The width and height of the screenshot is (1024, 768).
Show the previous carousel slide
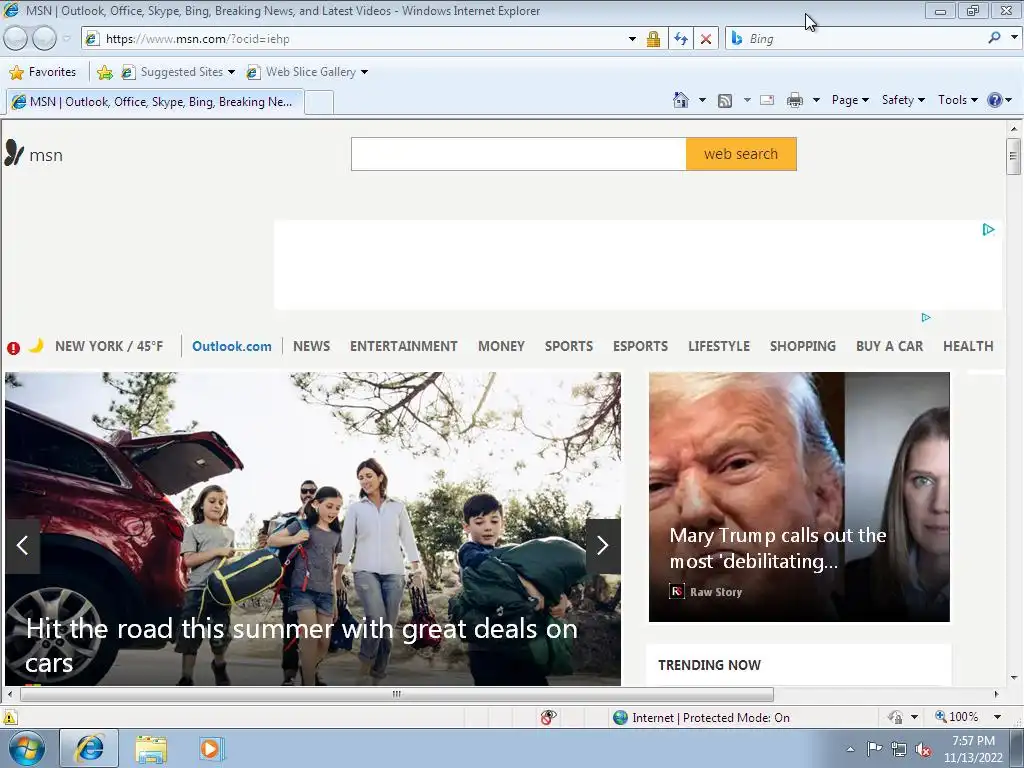[23, 545]
